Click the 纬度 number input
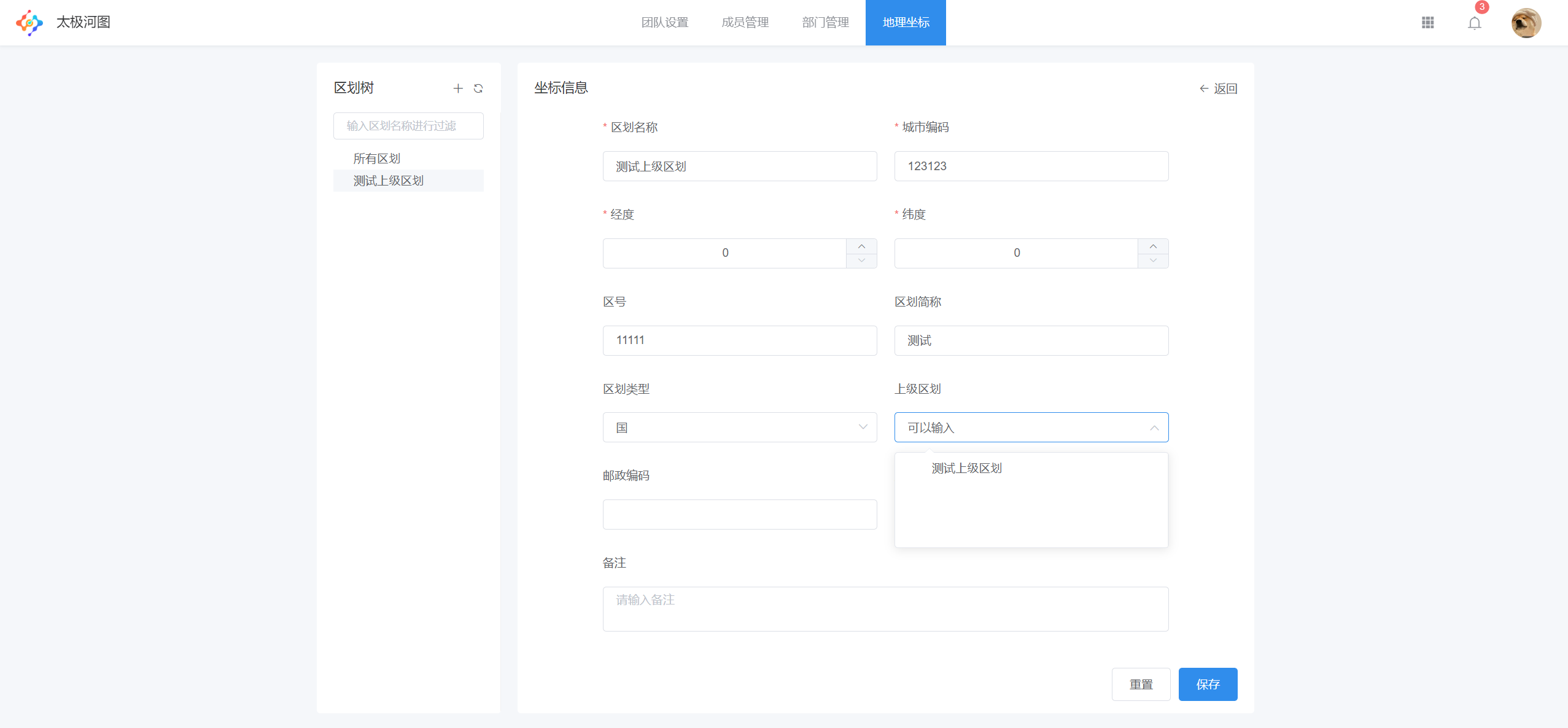1568x728 pixels. tap(1017, 253)
